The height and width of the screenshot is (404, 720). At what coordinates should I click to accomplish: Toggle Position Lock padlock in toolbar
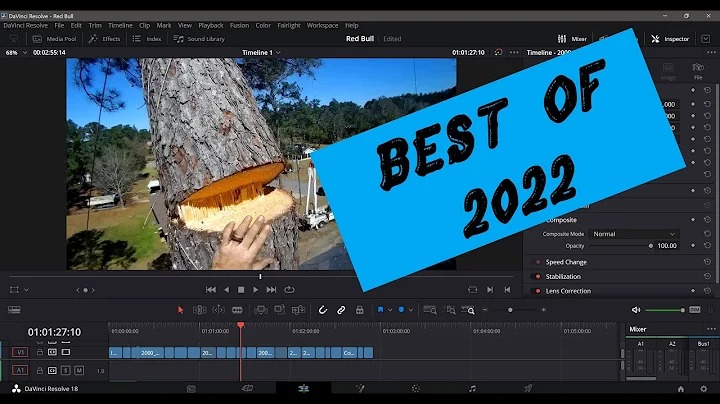[360, 310]
